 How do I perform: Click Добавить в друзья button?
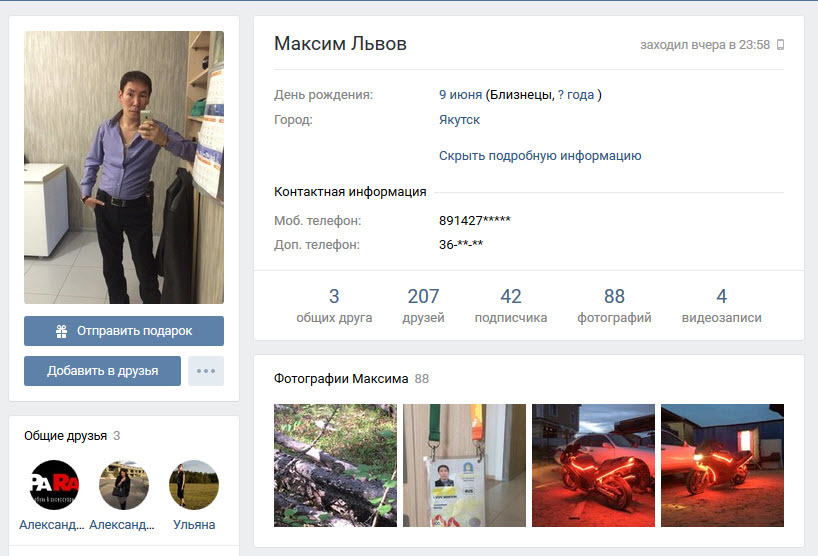pyautogui.click(x=102, y=371)
